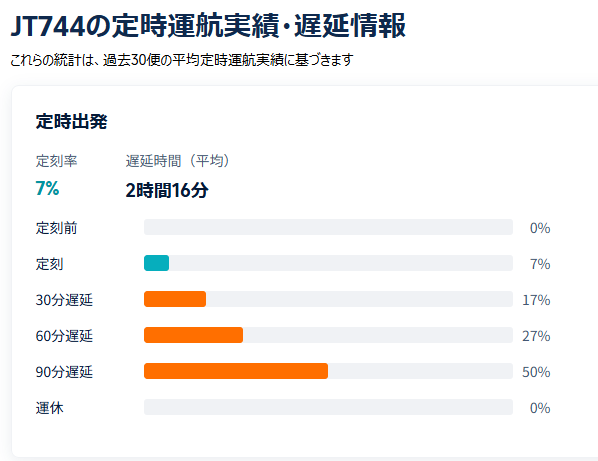This screenshot has width=598, height=461.
Task: Click the 定刻率 label
Action: 56,161
